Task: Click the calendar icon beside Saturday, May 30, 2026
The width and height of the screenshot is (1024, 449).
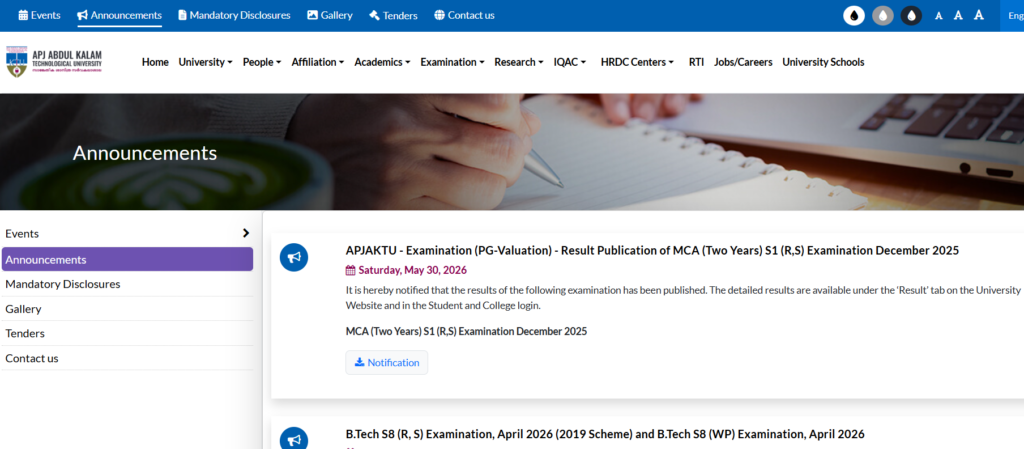Action: click(x=351, y=270)
